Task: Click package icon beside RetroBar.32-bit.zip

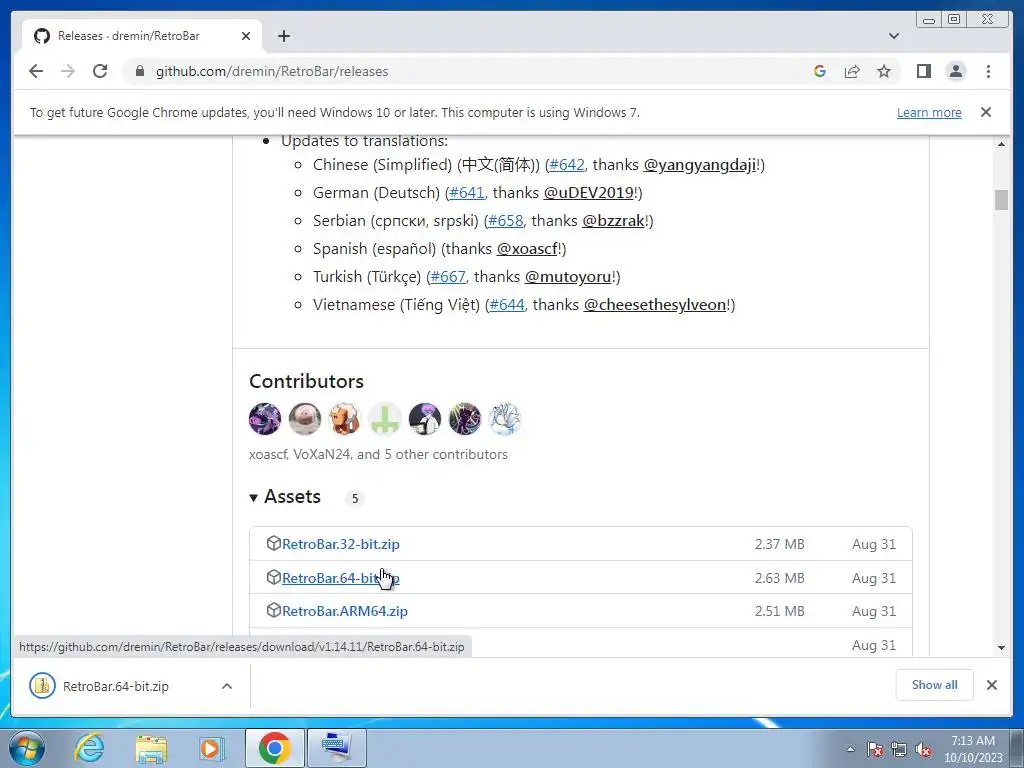Action: [274, 543]
